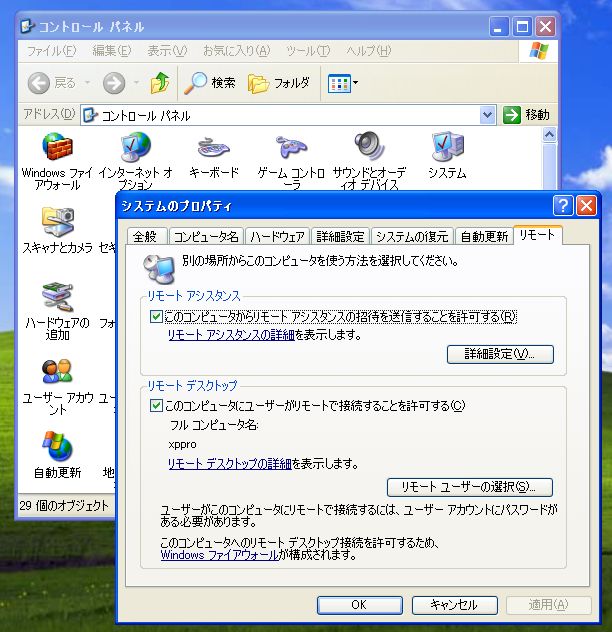
Task: Minimize the コントロール パネル window
Action: point(499,27)
